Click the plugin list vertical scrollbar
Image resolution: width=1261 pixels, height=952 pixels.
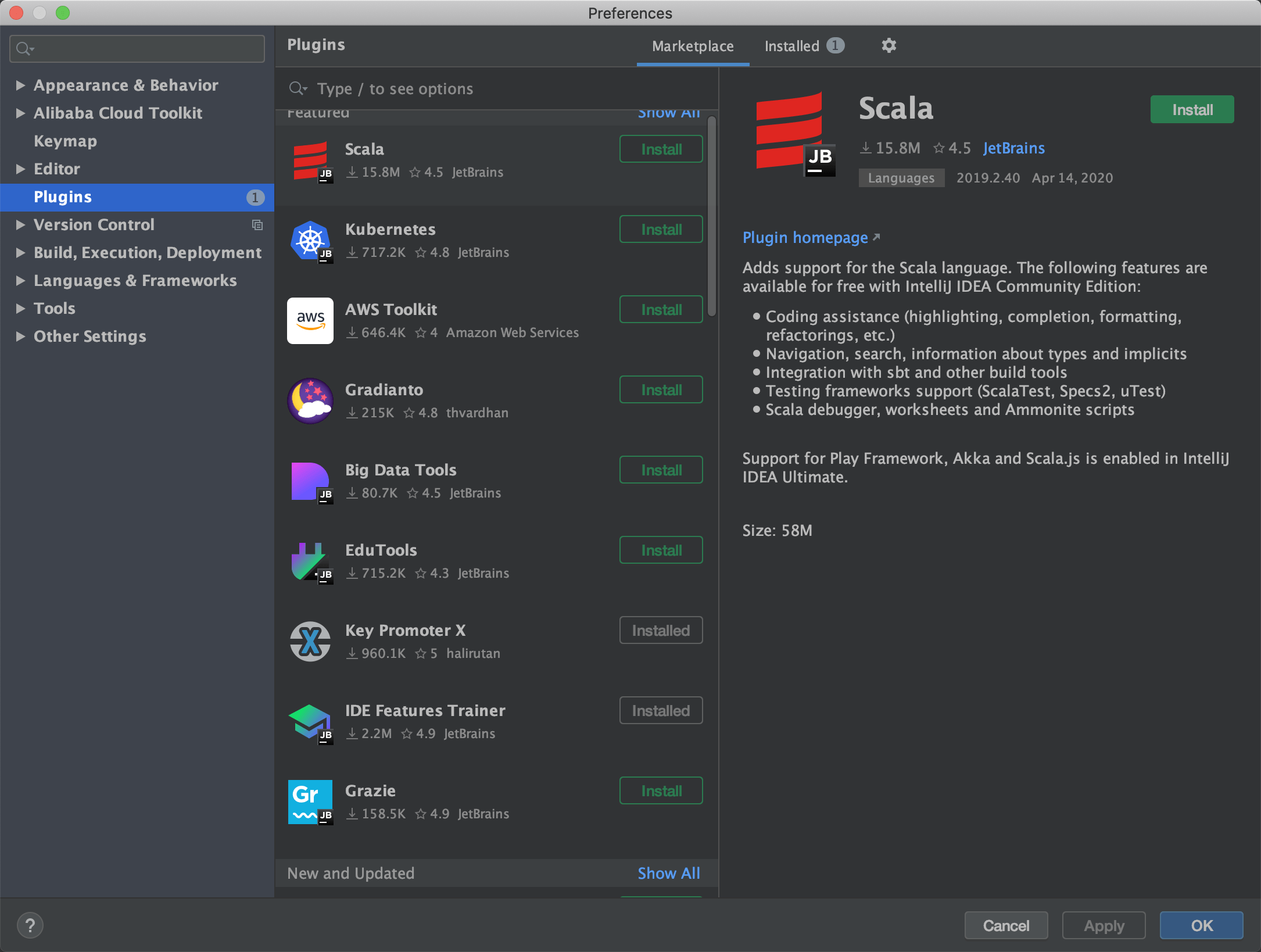(x=711, y=215)
